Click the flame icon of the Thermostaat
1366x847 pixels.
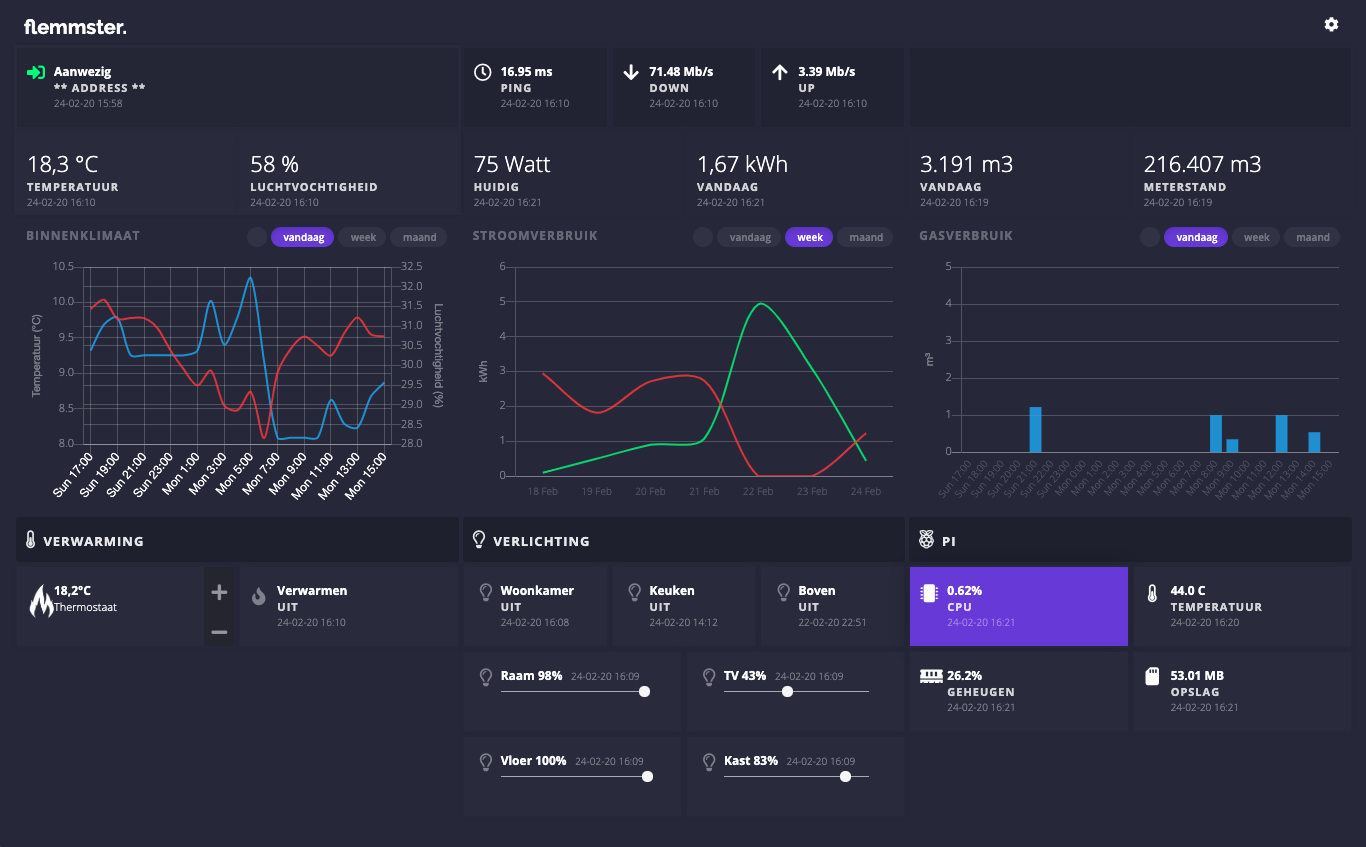click(x=41, y=601)
